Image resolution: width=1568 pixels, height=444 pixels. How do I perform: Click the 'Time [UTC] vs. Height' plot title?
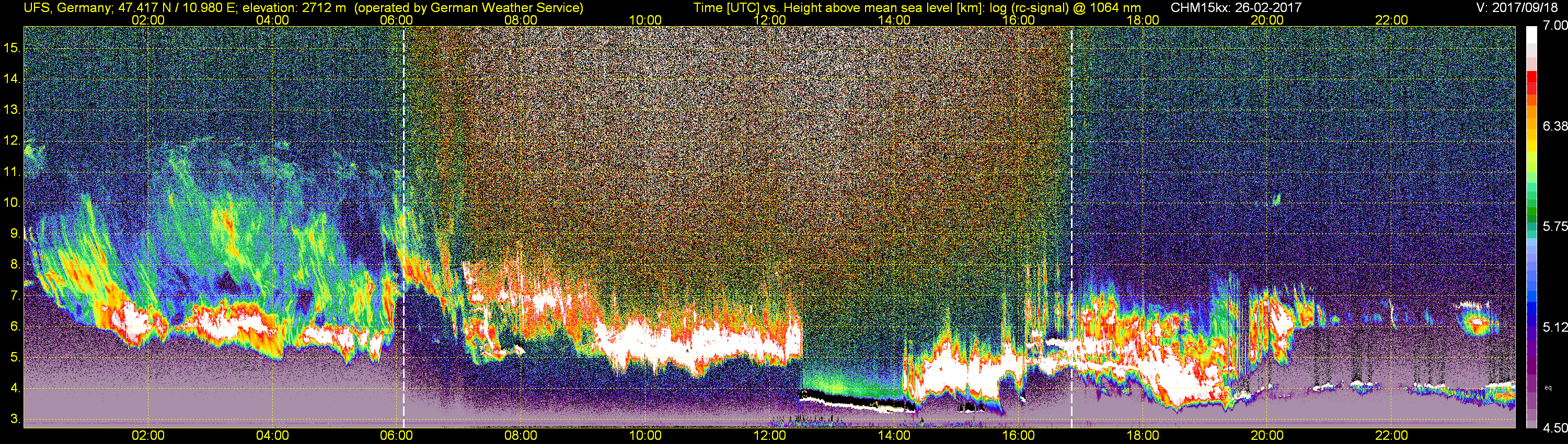917,8
